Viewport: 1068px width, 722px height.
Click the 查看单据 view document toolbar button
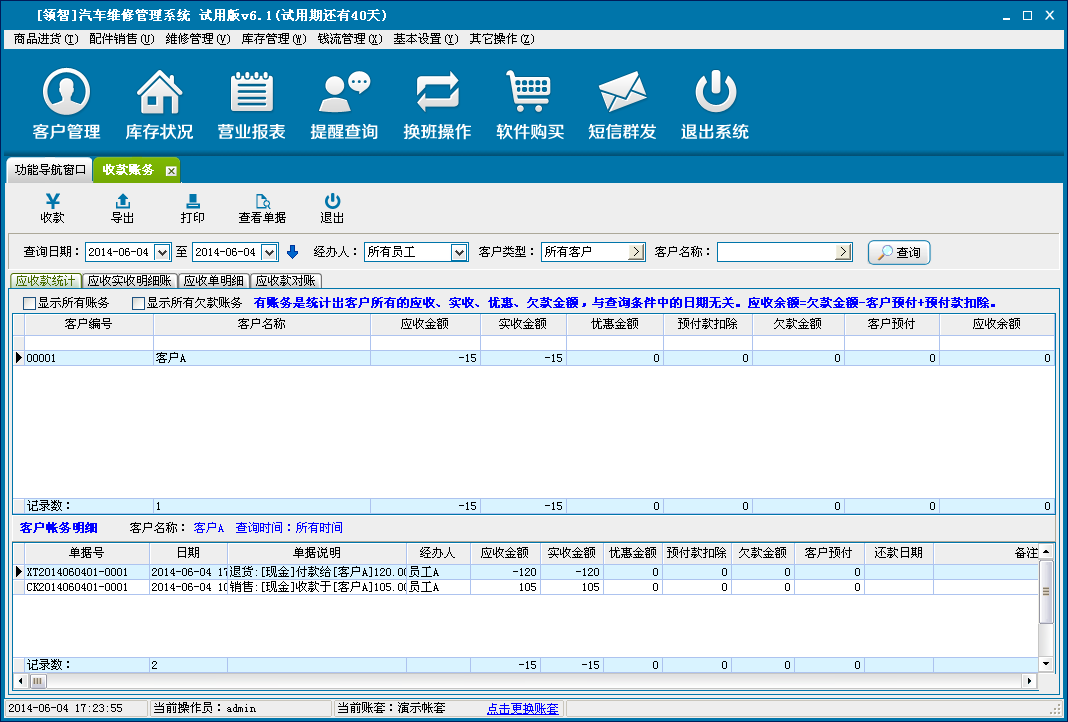262,208
